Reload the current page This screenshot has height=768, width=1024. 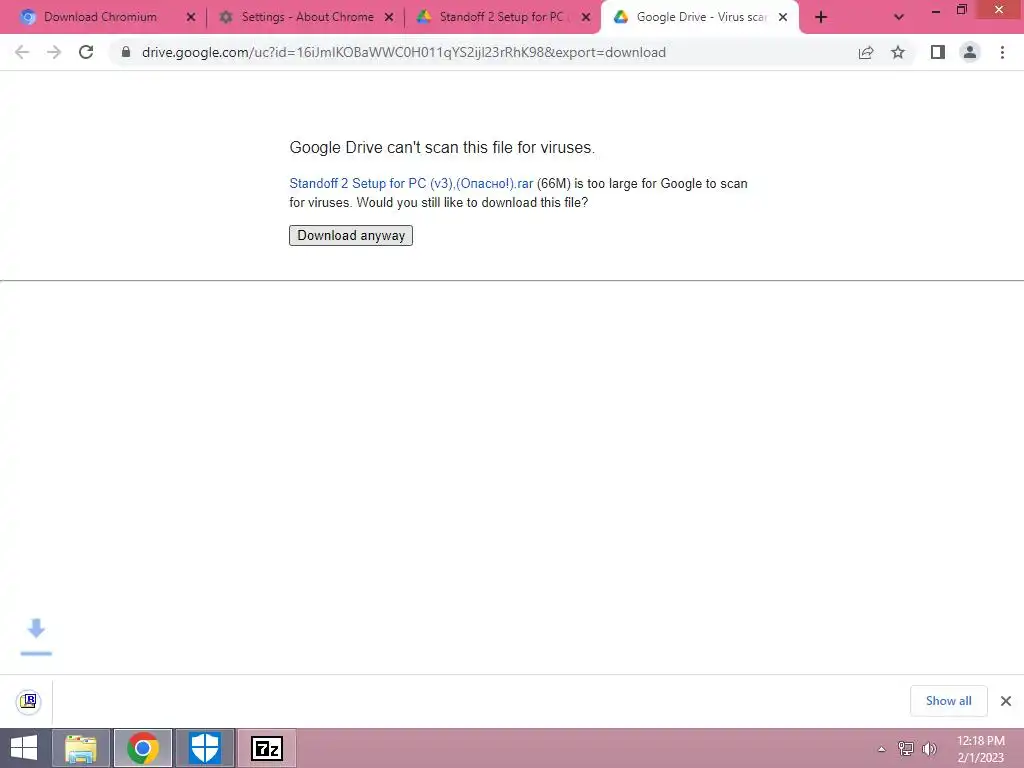point(86,52)
